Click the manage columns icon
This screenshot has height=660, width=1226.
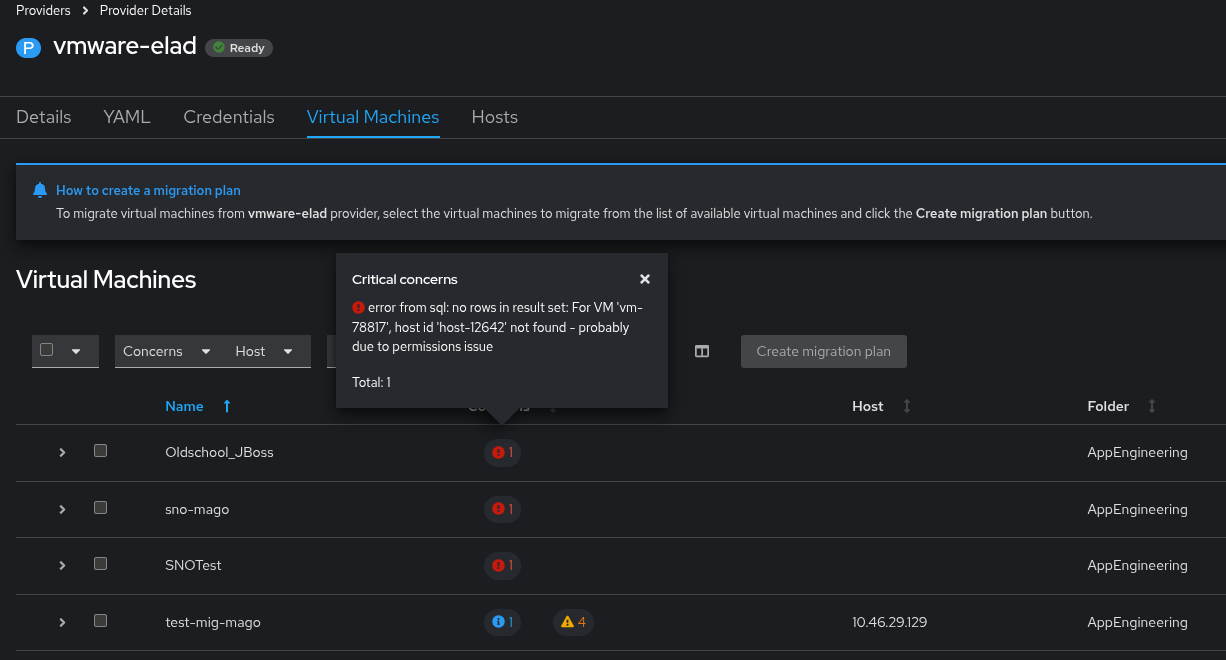702,351
